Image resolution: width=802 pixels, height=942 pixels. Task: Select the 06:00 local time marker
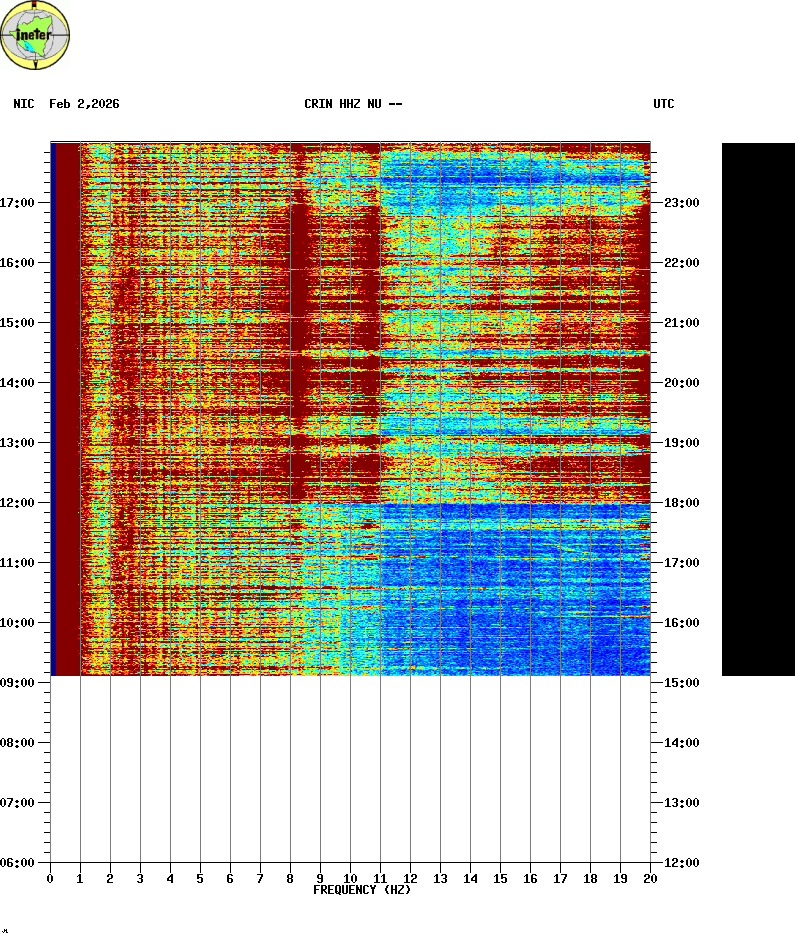[17, 863]
